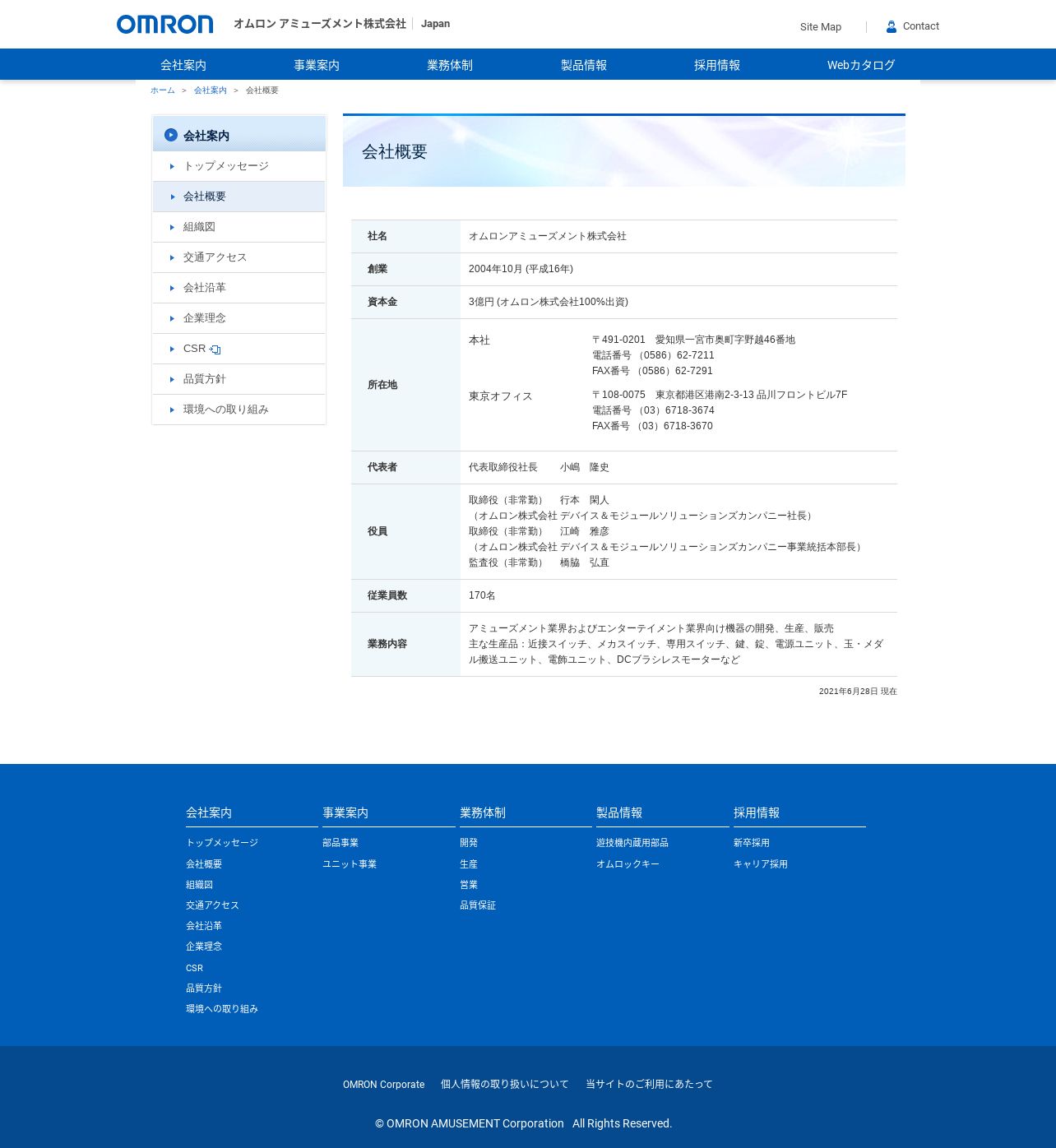The height and width of the screenshot is (1148, 1056).
Task: Click the circled arrow icon beside 会社案内
Action: point(171,135)
